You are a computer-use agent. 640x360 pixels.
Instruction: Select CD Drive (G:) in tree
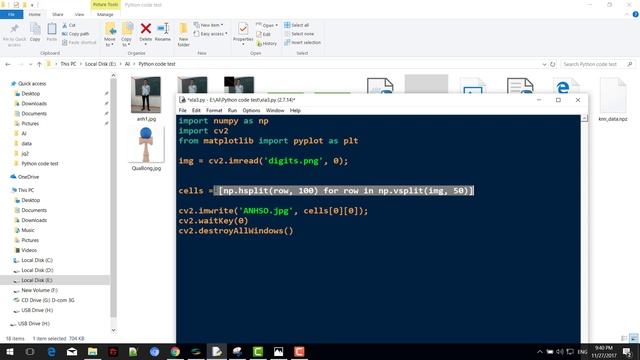point(48,300)
